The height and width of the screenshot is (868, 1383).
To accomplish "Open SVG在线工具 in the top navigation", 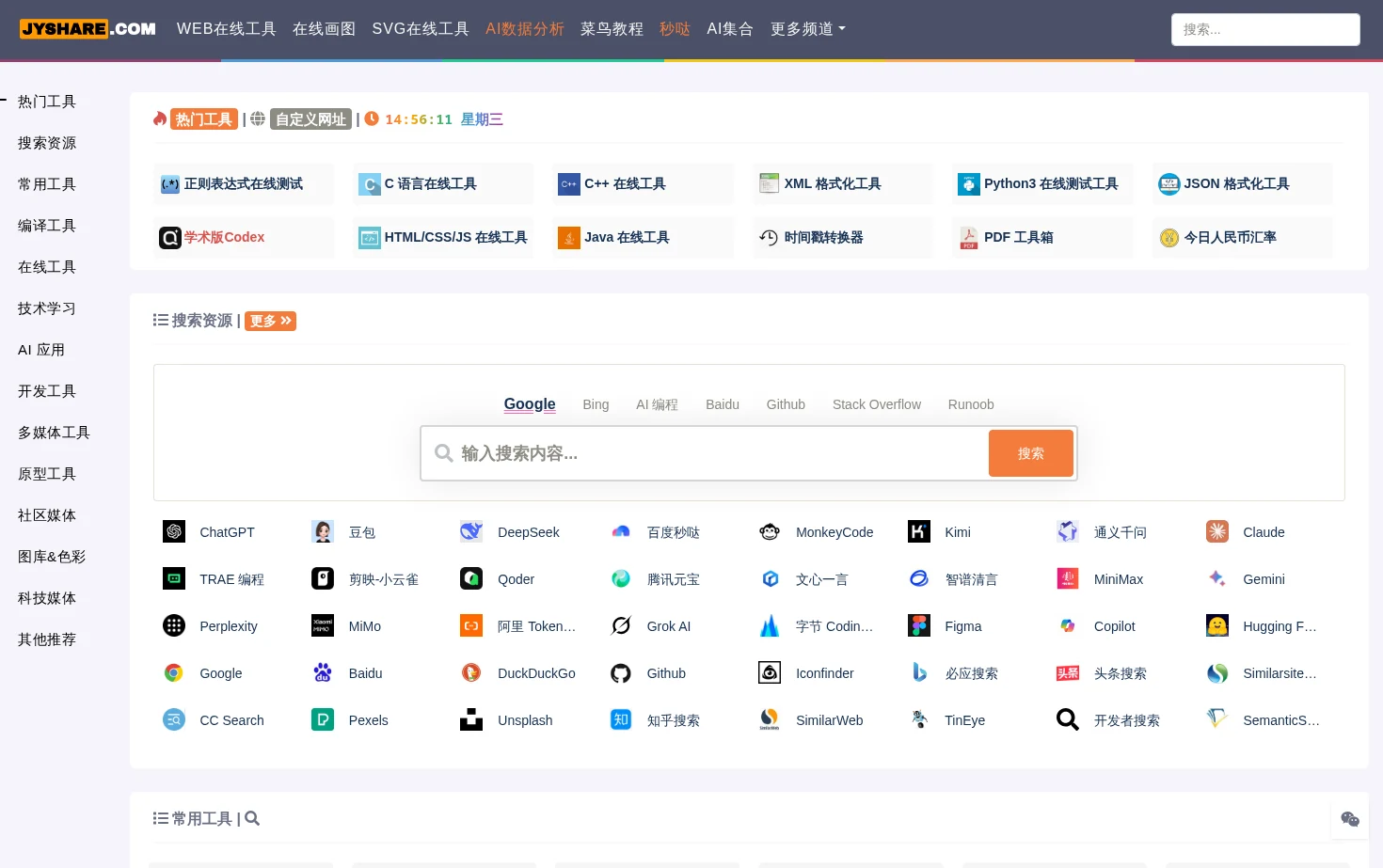I will click(x=421, y=29).
